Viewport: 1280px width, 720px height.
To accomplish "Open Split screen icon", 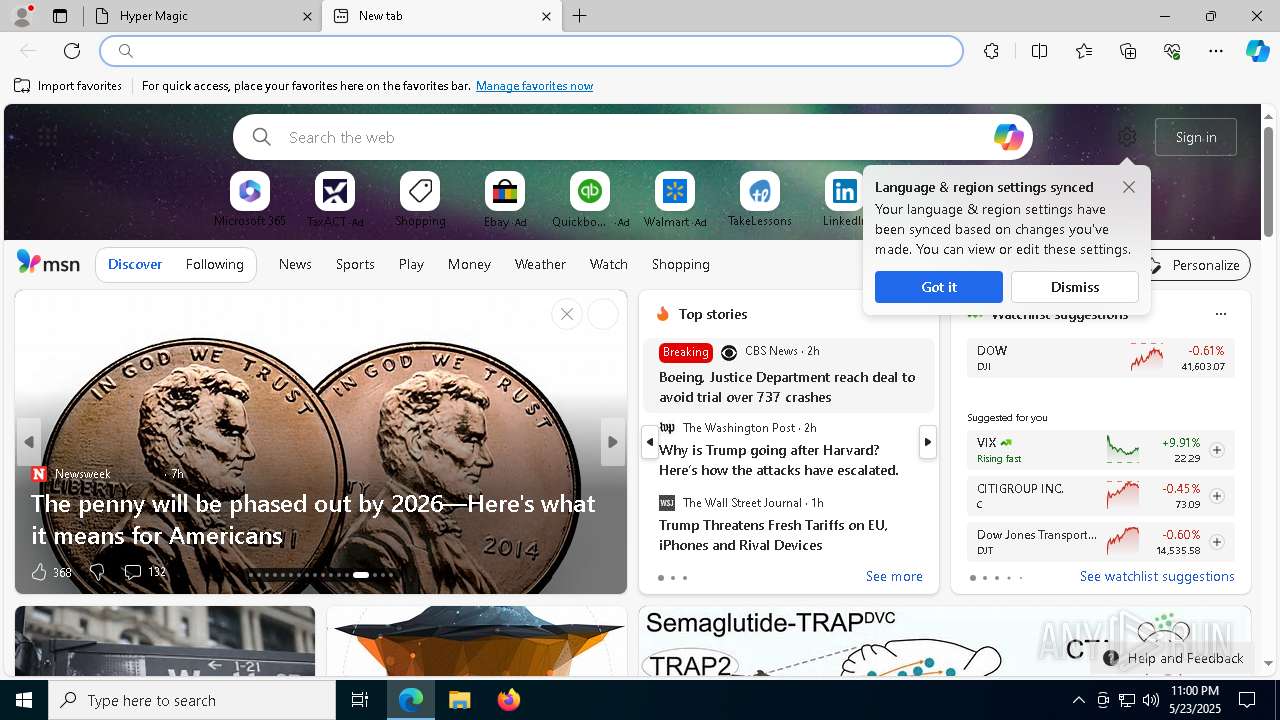I will [x=1039, y=51].
